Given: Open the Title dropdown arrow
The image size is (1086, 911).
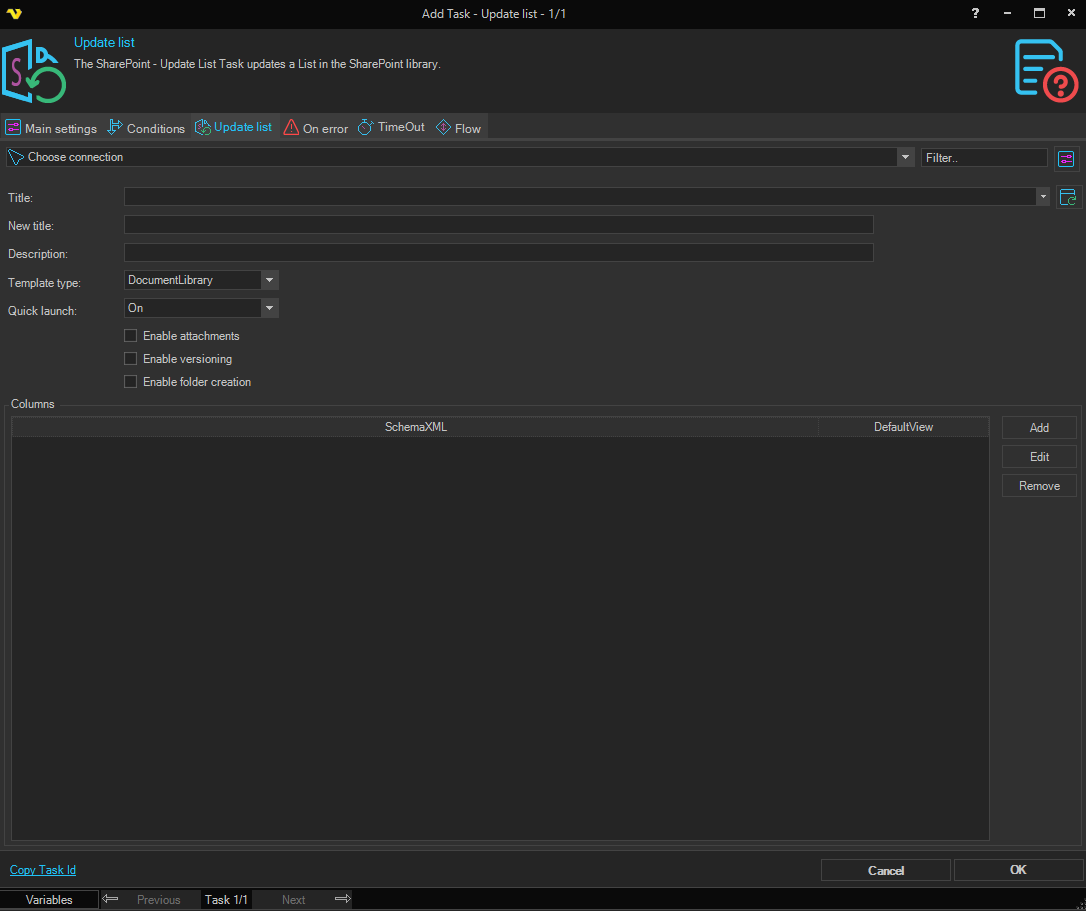Looking at the screenshot, I should [1043, 197].
